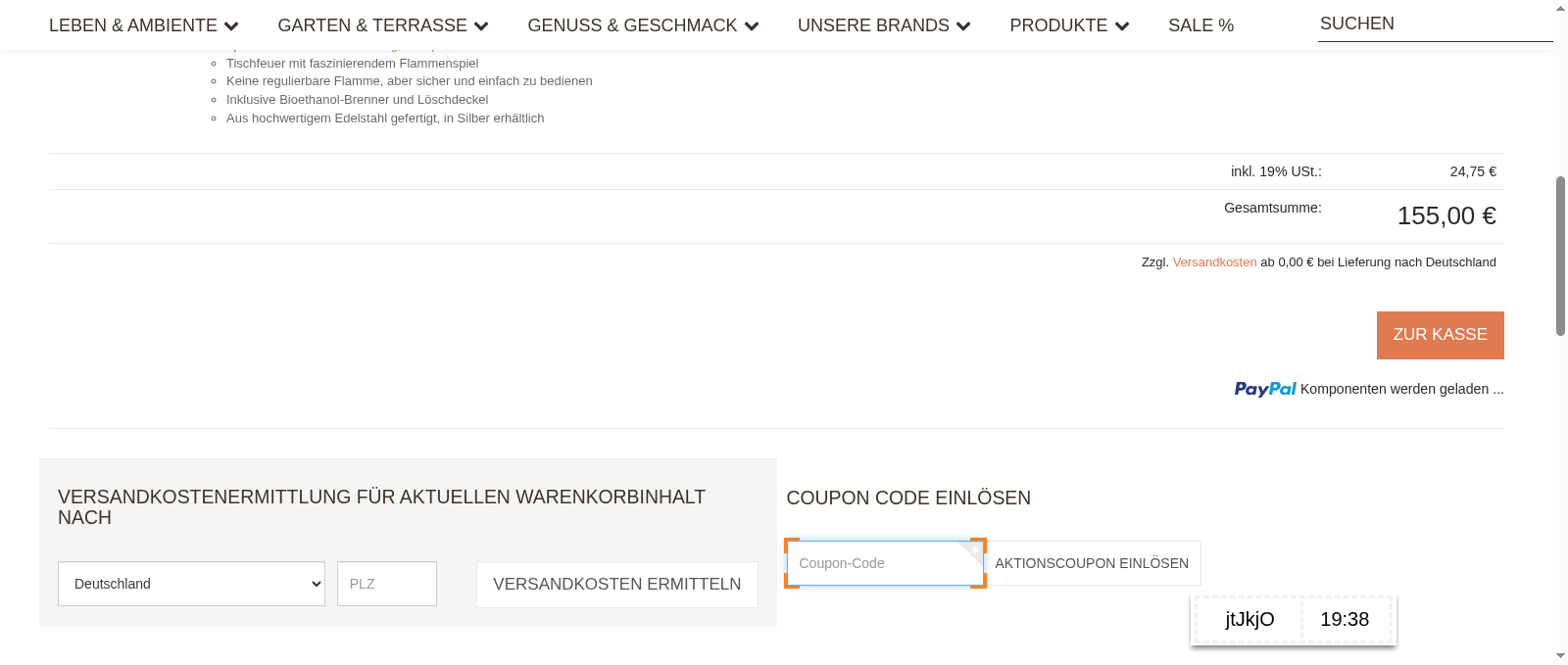
Task: Click the PLZ postal code field
Action: (x=386, y=584)
